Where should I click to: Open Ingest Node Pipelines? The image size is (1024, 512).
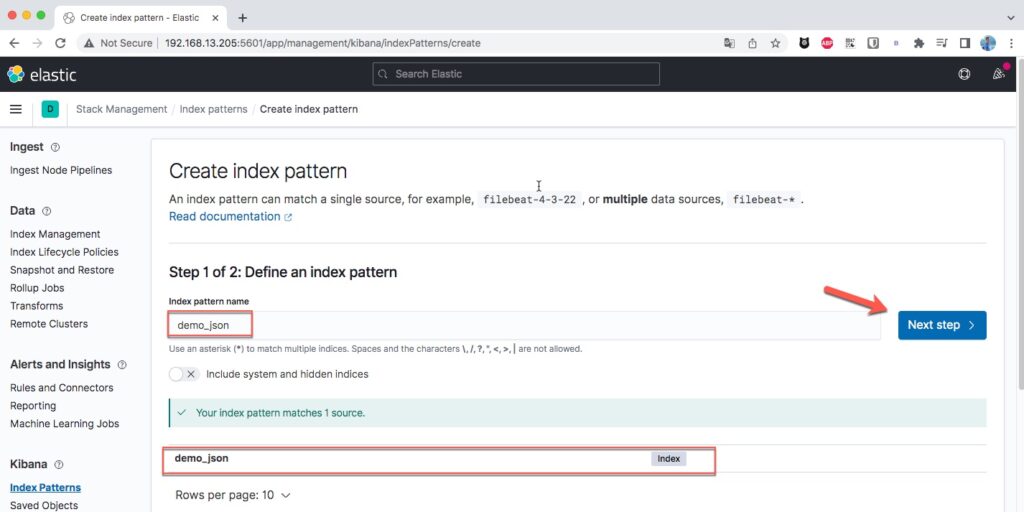click(x=61, y=170)
